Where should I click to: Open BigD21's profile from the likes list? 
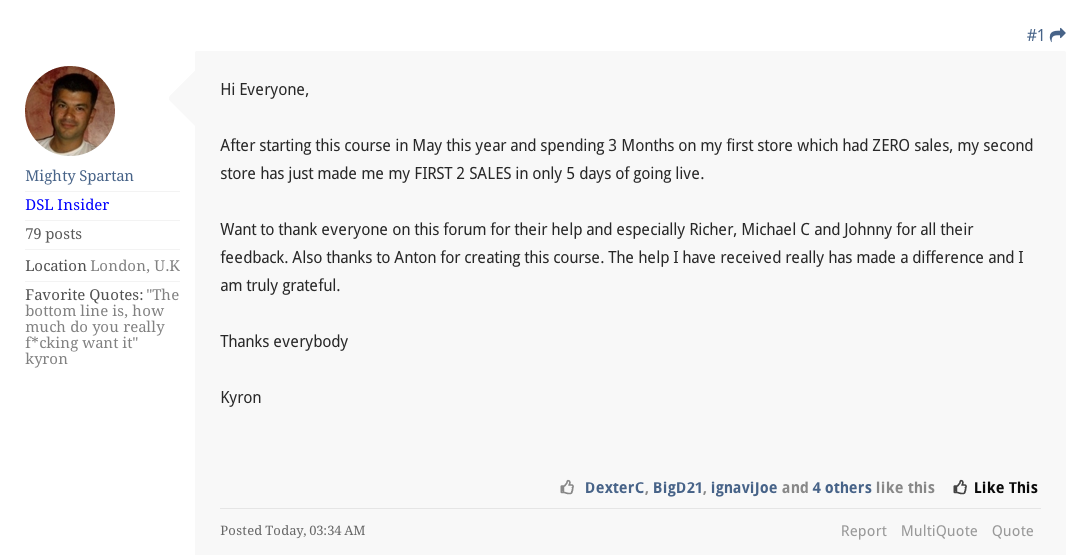(677, 488)
